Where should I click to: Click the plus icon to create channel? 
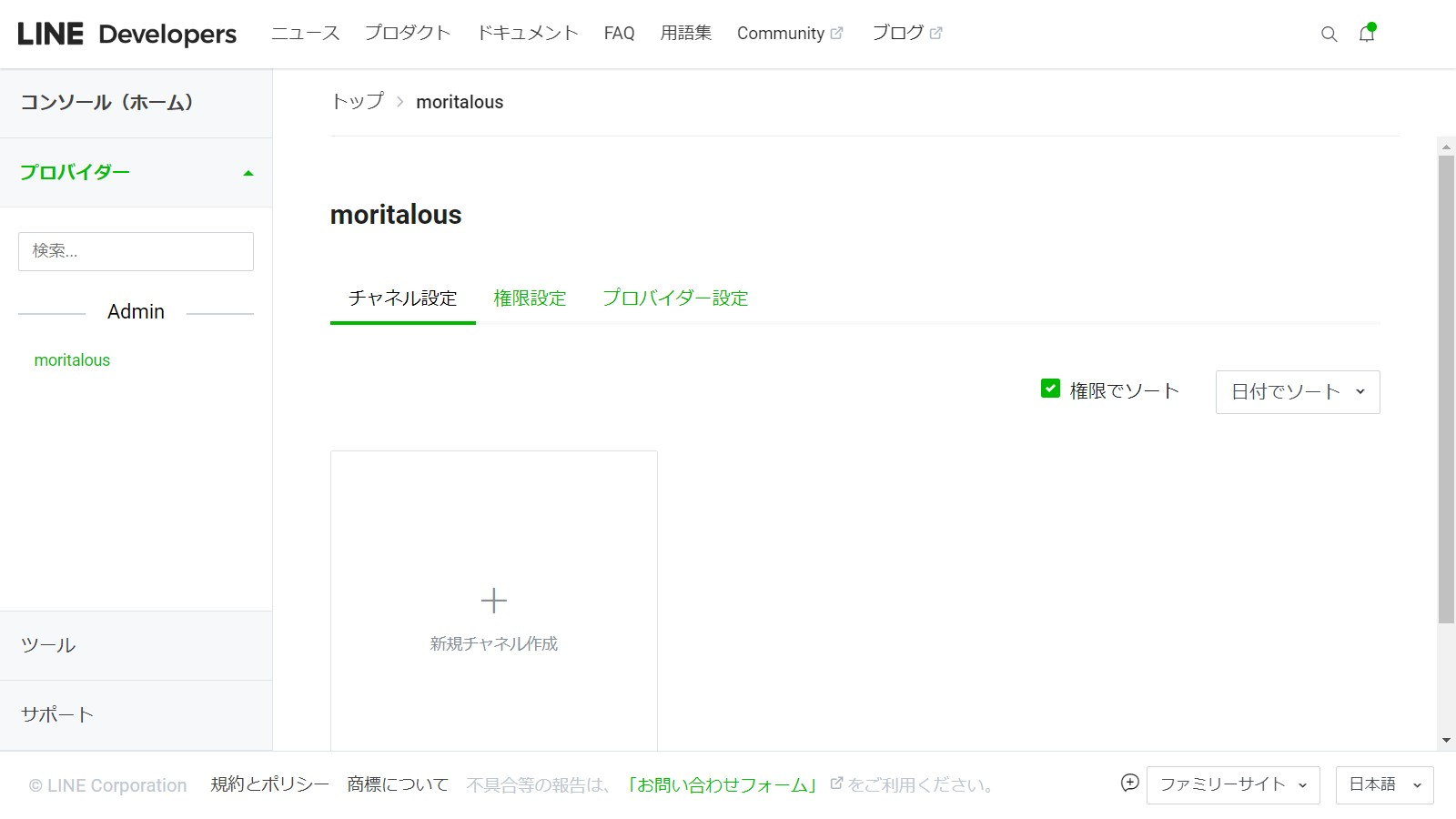(493, 601)
